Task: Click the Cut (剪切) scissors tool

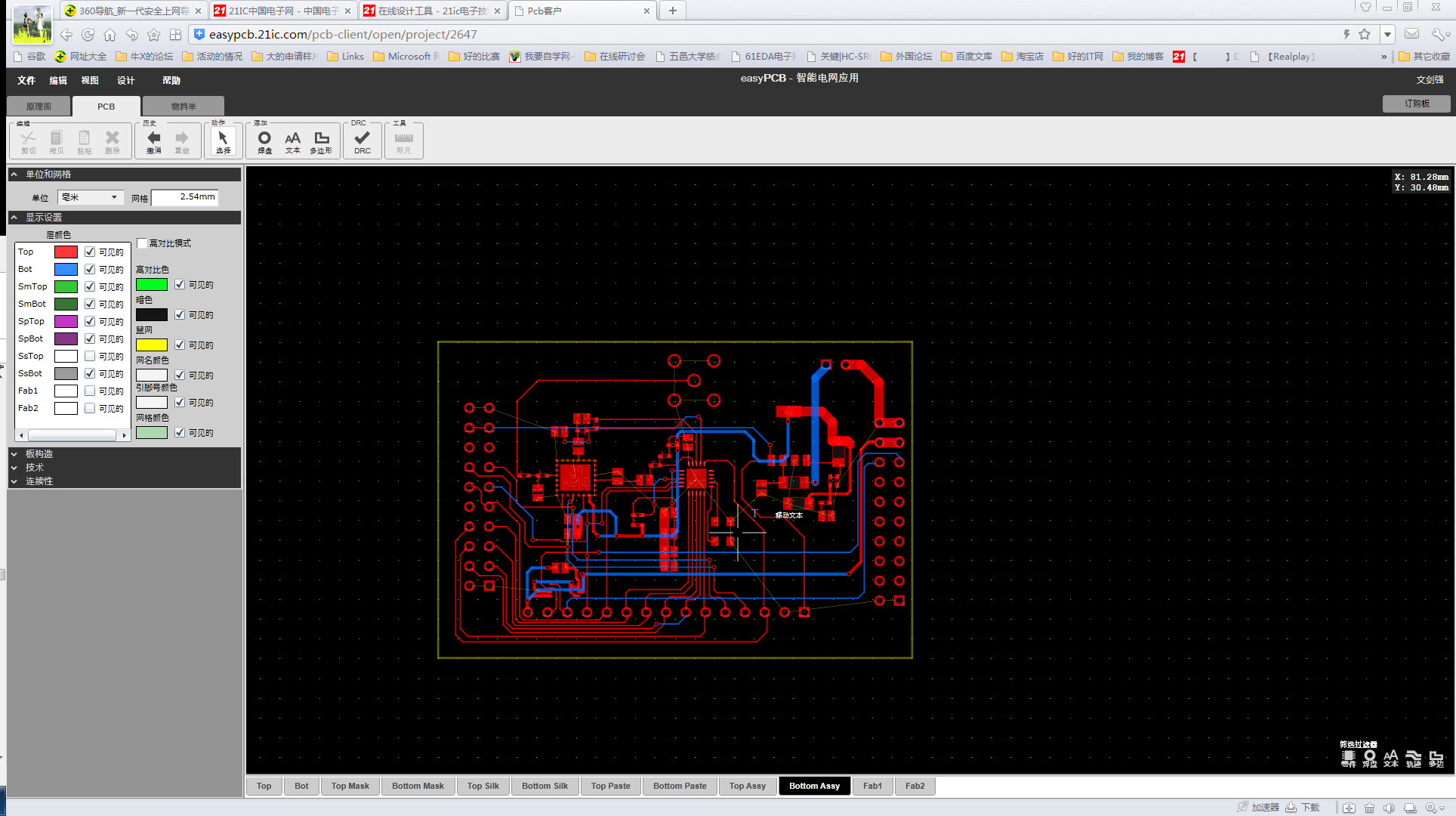Action: pos(29,141)
